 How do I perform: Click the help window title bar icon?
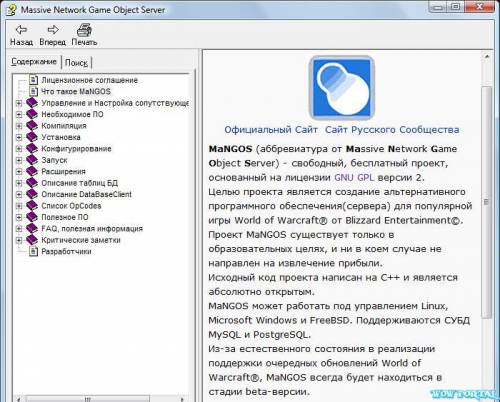click(11, 9)
